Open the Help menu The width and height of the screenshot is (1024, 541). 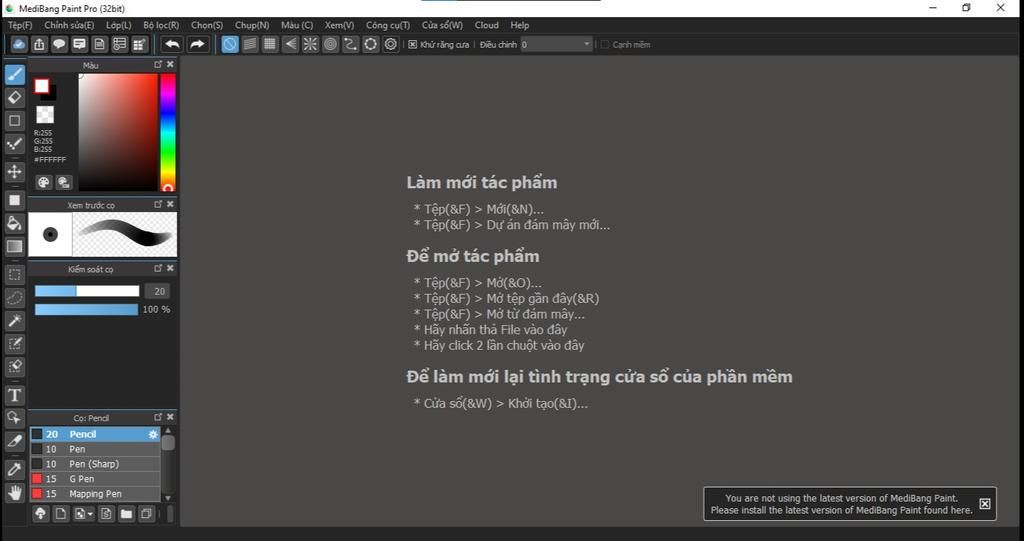[x=520, y=25]
